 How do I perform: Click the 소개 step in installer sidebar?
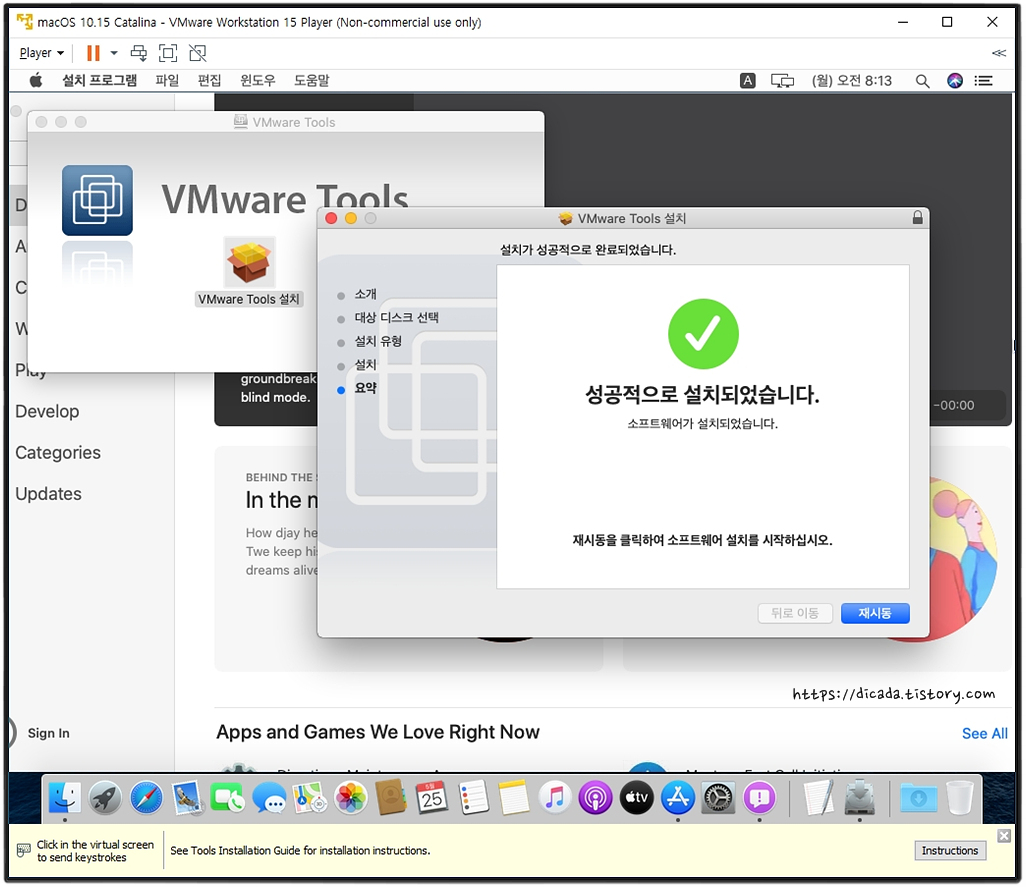[365, 294]
